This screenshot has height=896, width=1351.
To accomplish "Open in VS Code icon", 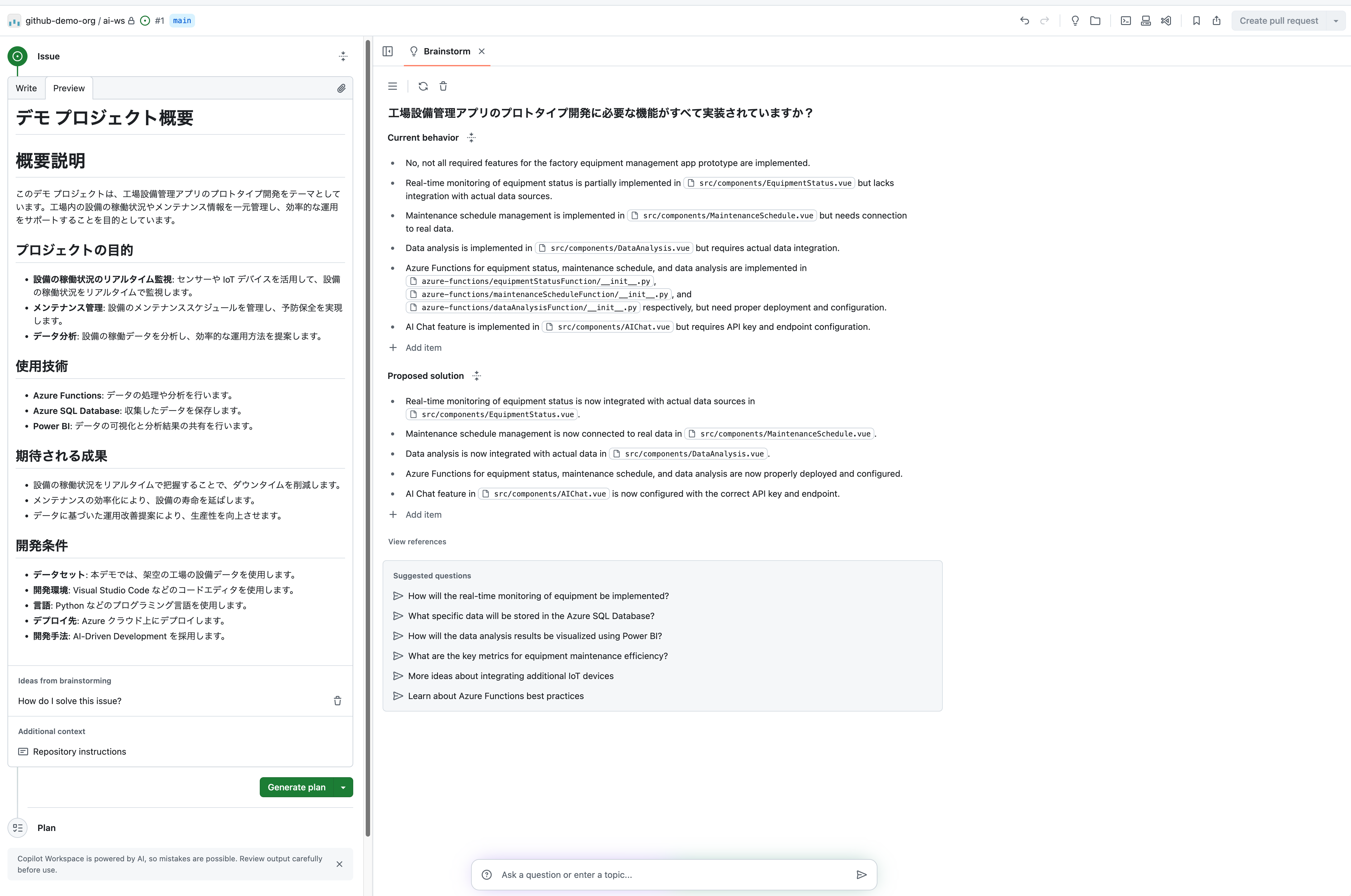I will (x=1166, y=21).
